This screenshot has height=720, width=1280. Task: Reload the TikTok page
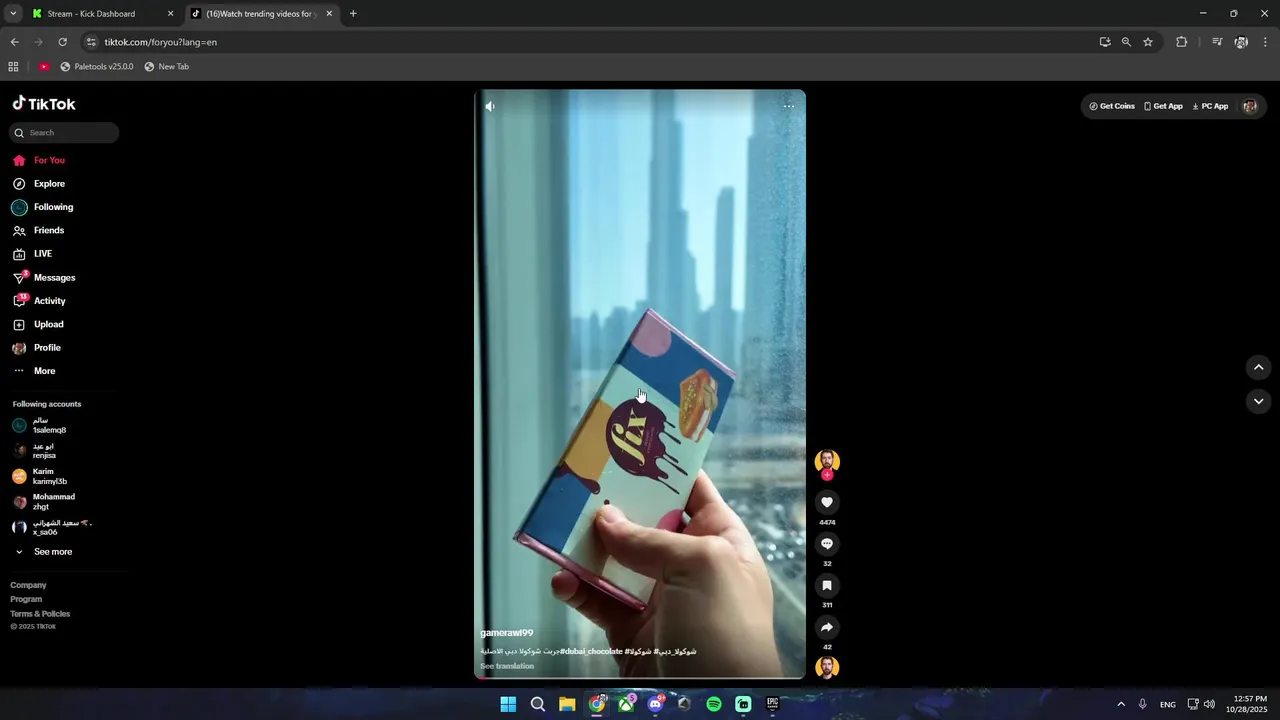click(x=62, y=42)
